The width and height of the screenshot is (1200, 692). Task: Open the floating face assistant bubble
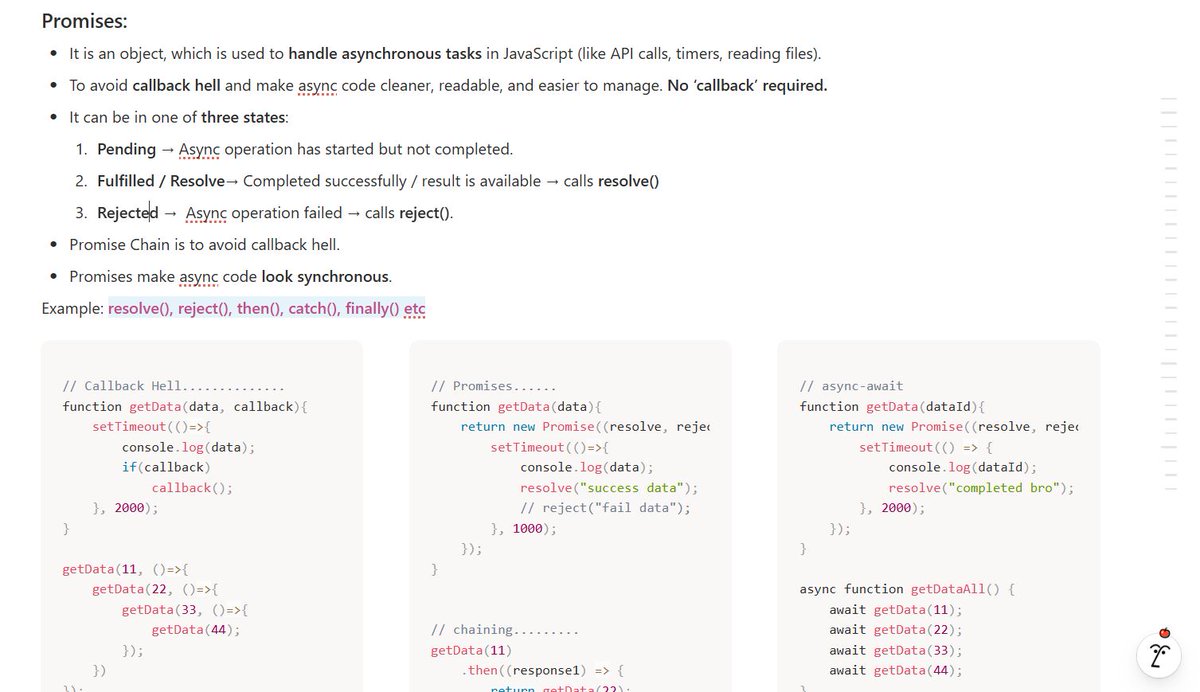click(1158, 655)
